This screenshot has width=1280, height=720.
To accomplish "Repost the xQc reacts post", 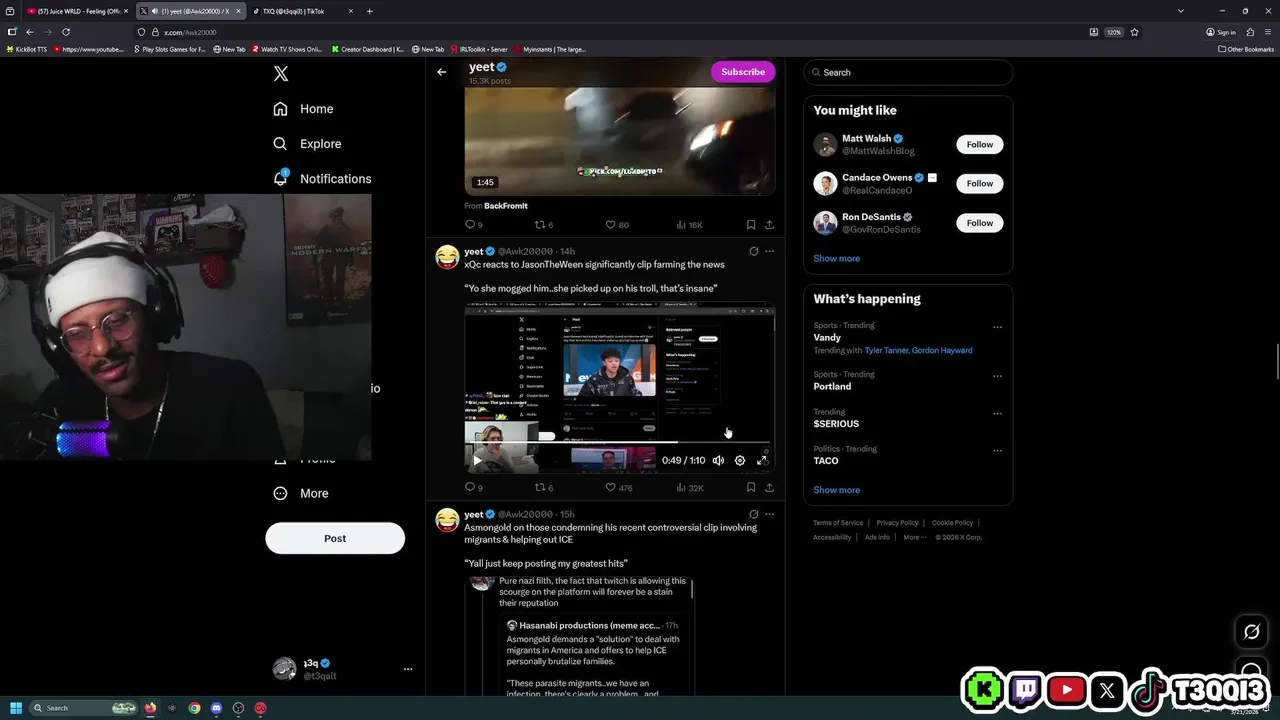I will click(x=544, y=488).
